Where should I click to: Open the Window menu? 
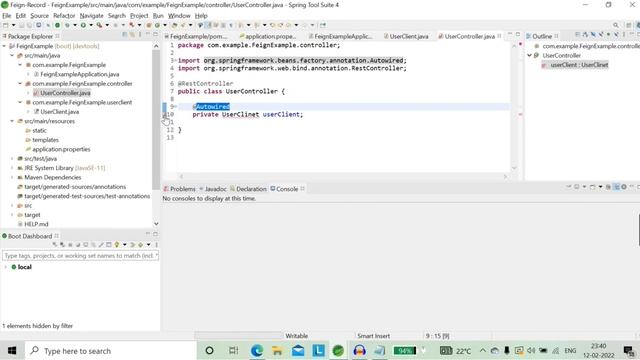click(179, 16)
